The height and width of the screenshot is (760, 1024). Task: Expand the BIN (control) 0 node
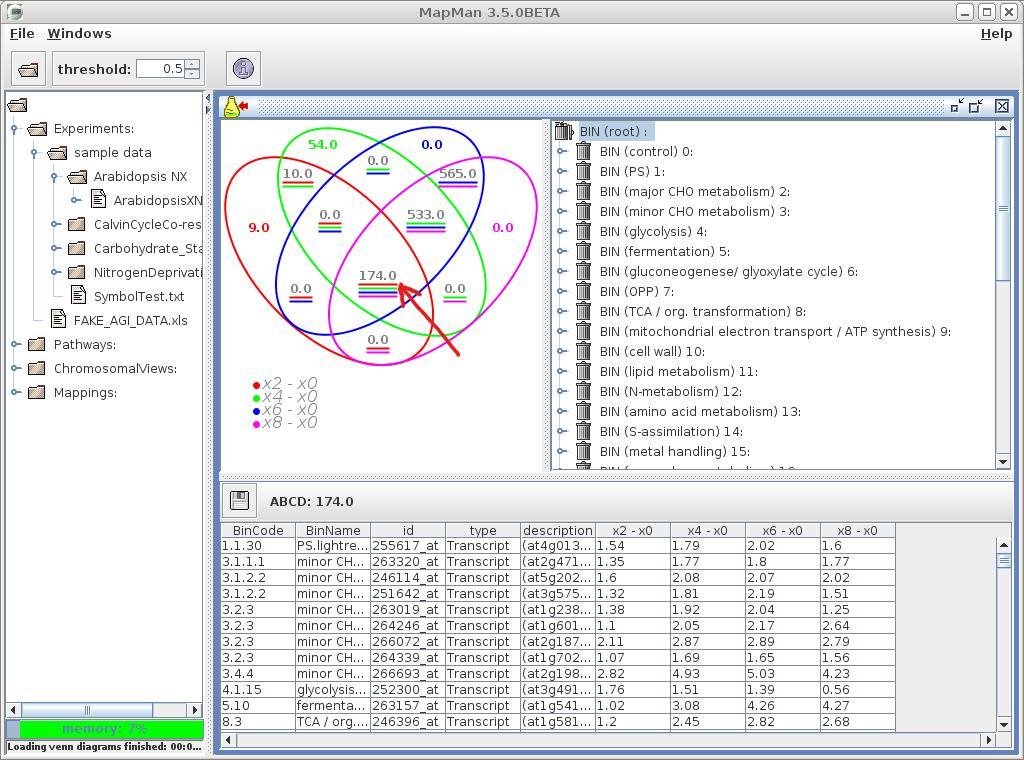point(562,151)
